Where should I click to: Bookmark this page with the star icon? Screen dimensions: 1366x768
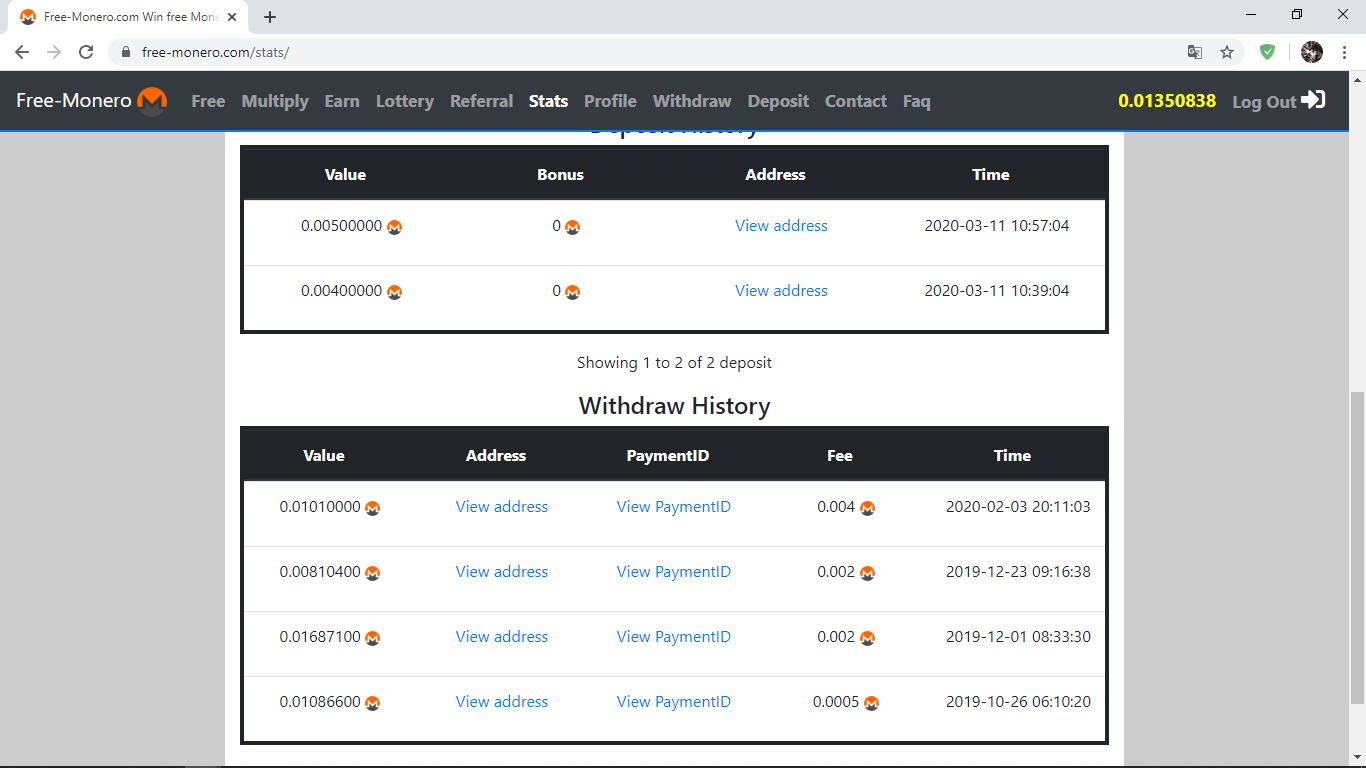1227,52
